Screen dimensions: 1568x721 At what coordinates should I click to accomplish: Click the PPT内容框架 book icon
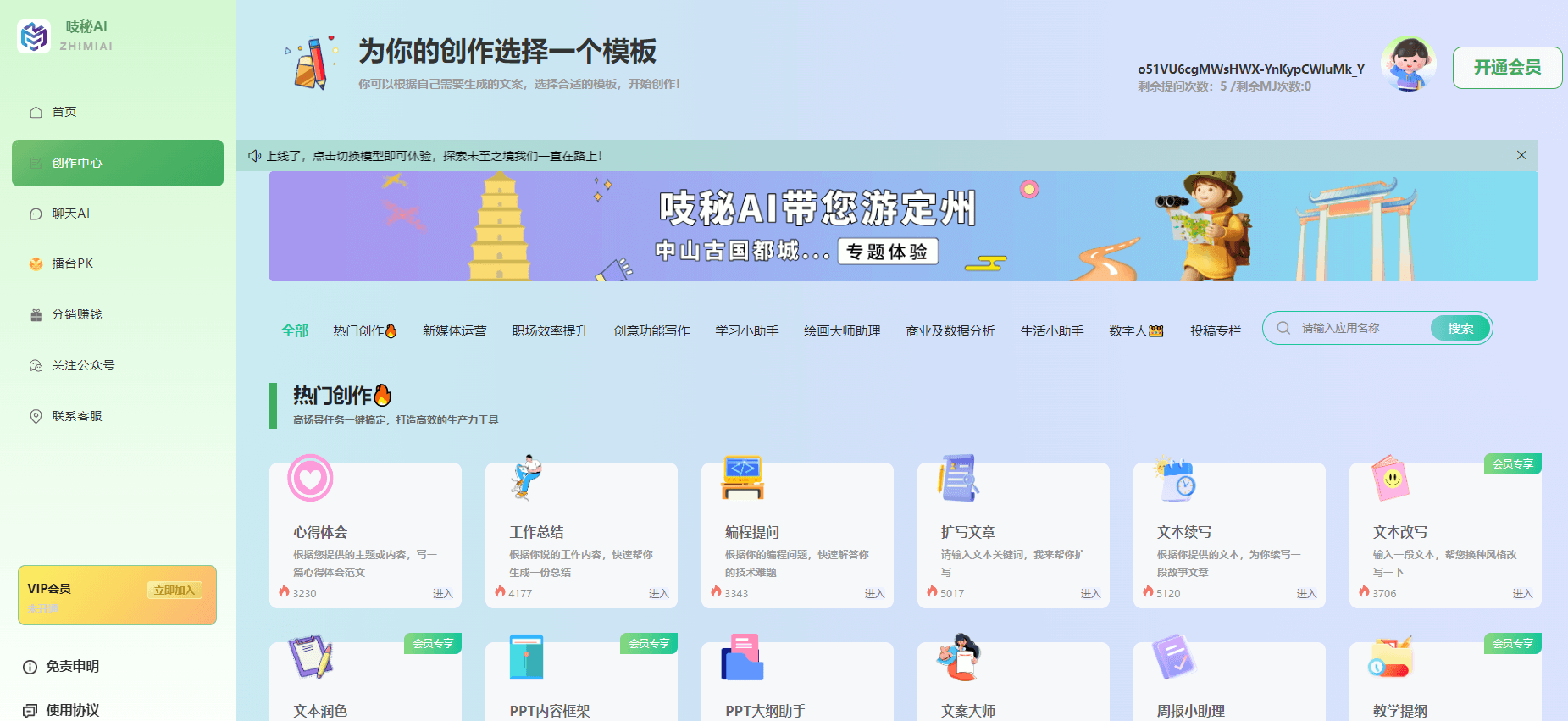coord(526,657)
